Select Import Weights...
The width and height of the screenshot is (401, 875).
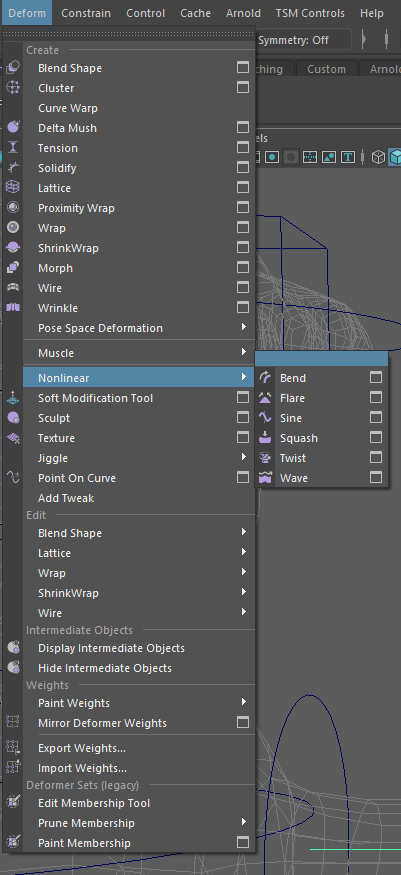coord(139,768)
